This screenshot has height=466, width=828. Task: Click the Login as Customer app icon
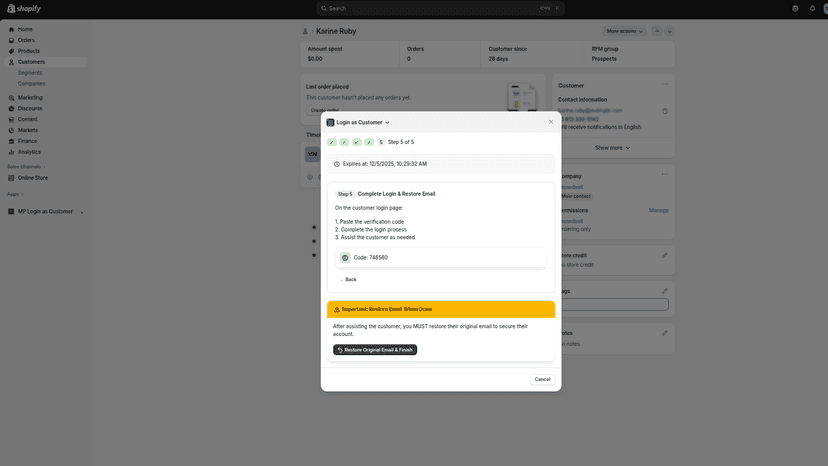(x=330, y=123)
